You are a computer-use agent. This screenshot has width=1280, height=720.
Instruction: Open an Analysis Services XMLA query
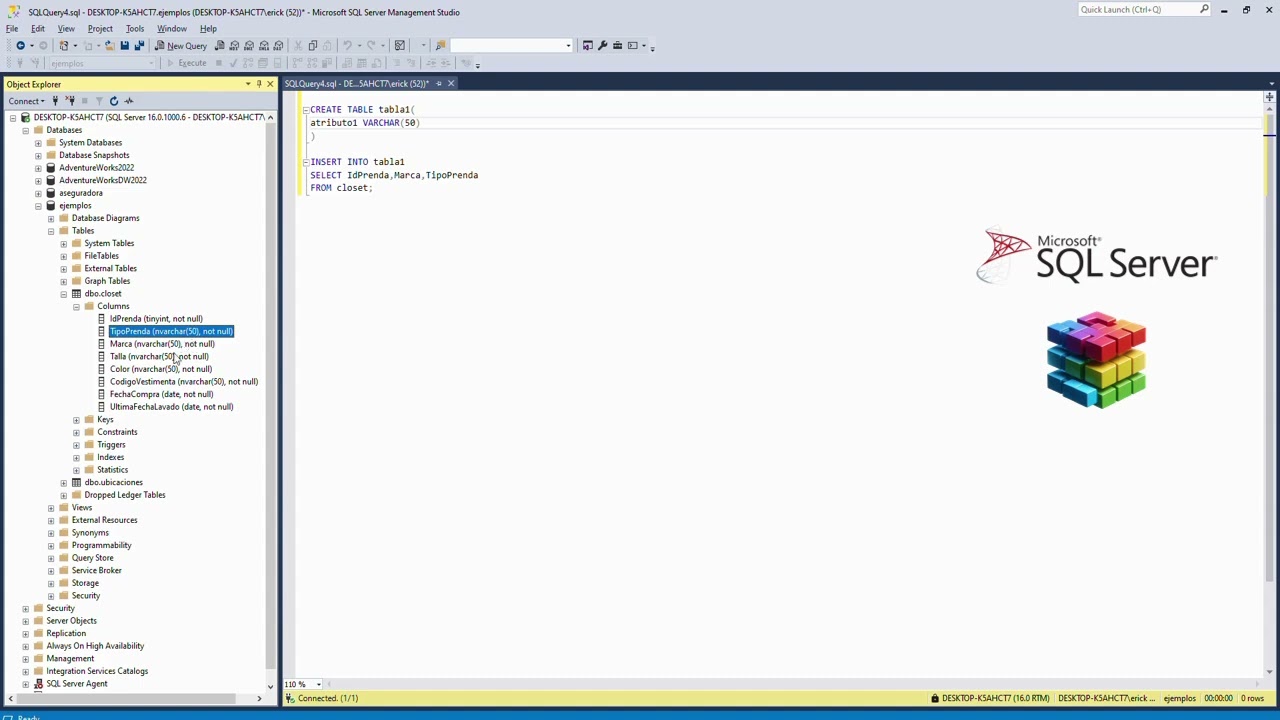[264, 45]
